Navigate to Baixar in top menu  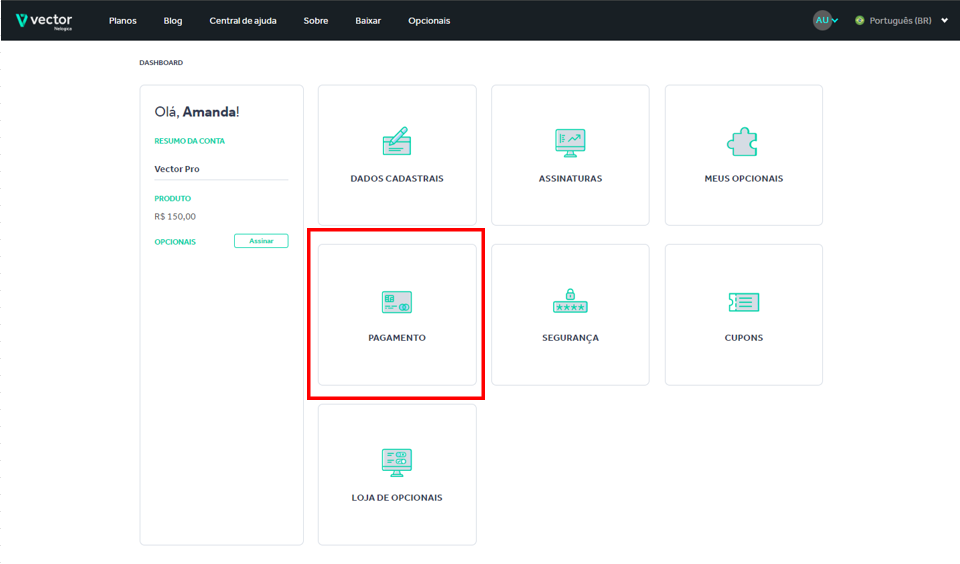click(x=368, y=21)
